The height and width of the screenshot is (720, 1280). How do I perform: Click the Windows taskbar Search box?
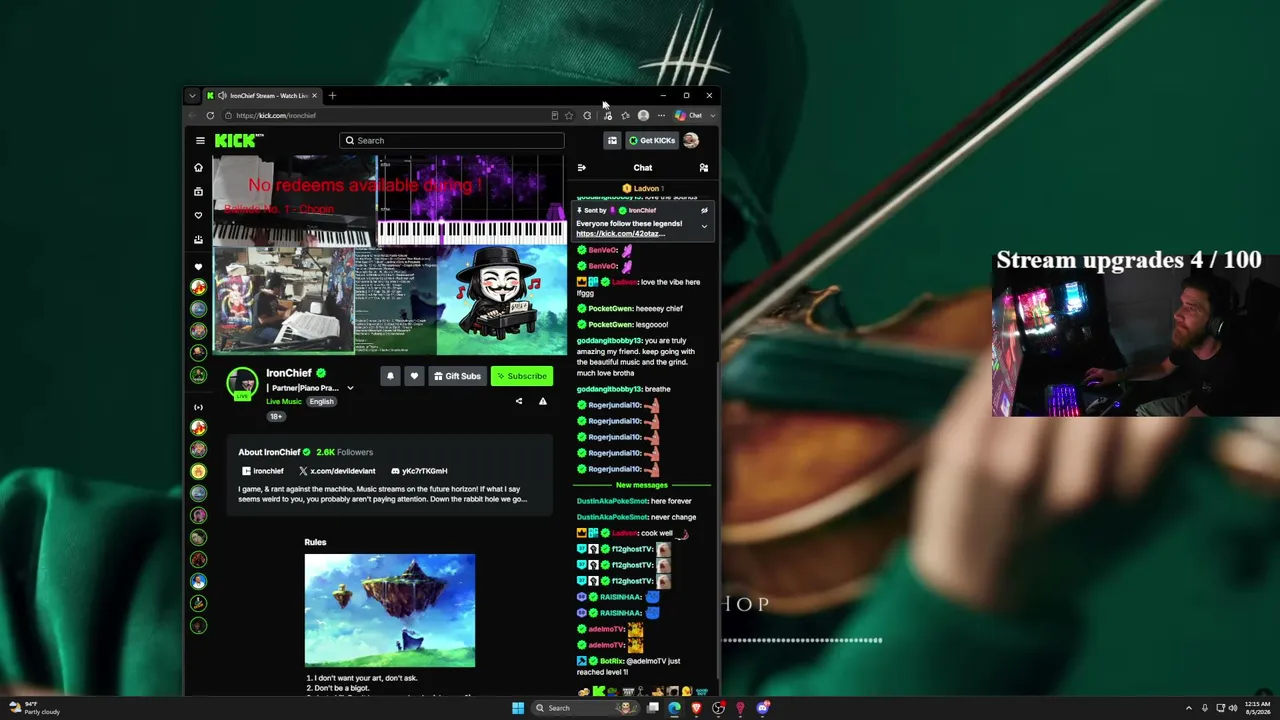coord(587,708)
